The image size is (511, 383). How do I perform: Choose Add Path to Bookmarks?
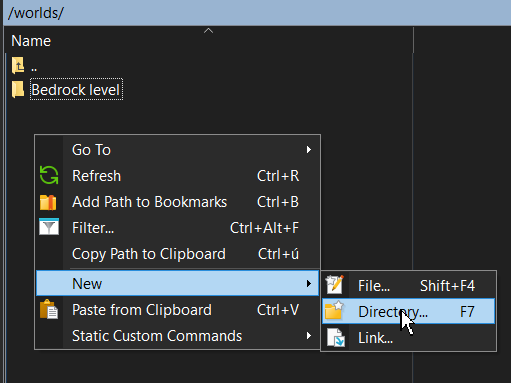click(177, 202)
